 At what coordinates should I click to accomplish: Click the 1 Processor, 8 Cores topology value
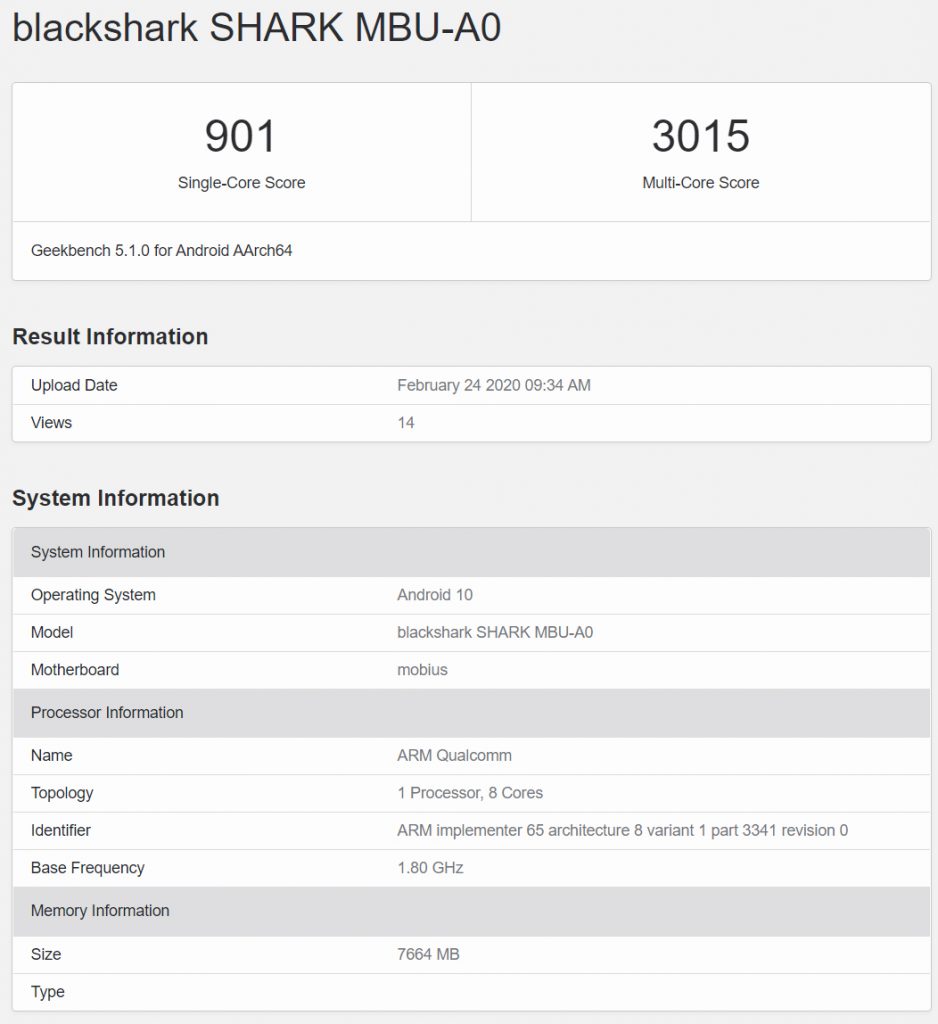(470, 793)
